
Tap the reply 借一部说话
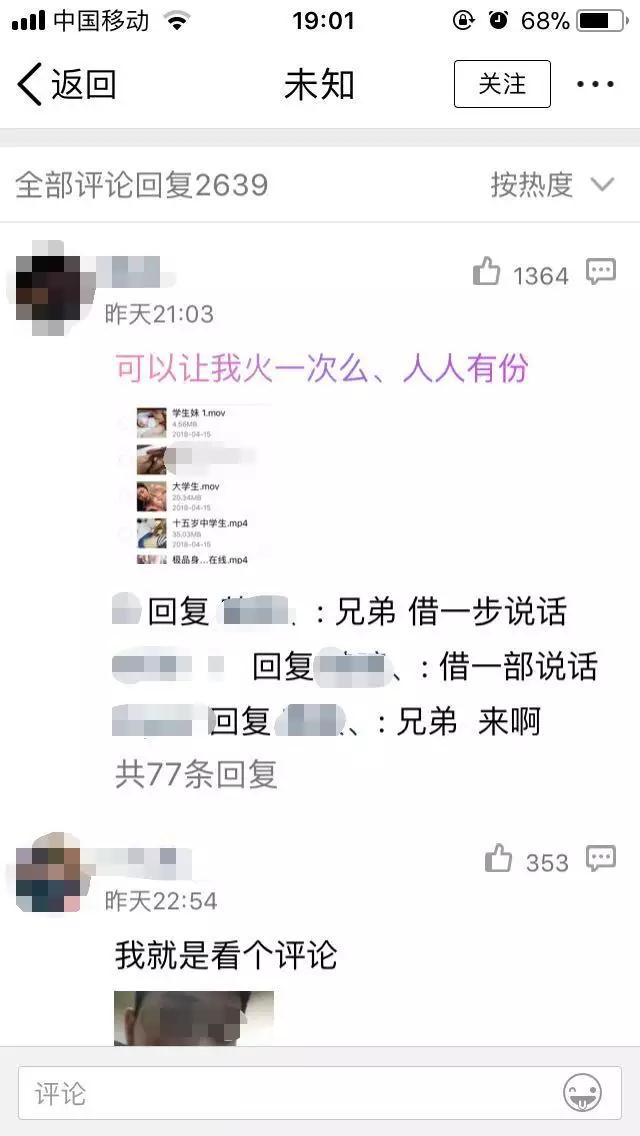(x=518, y=667)
